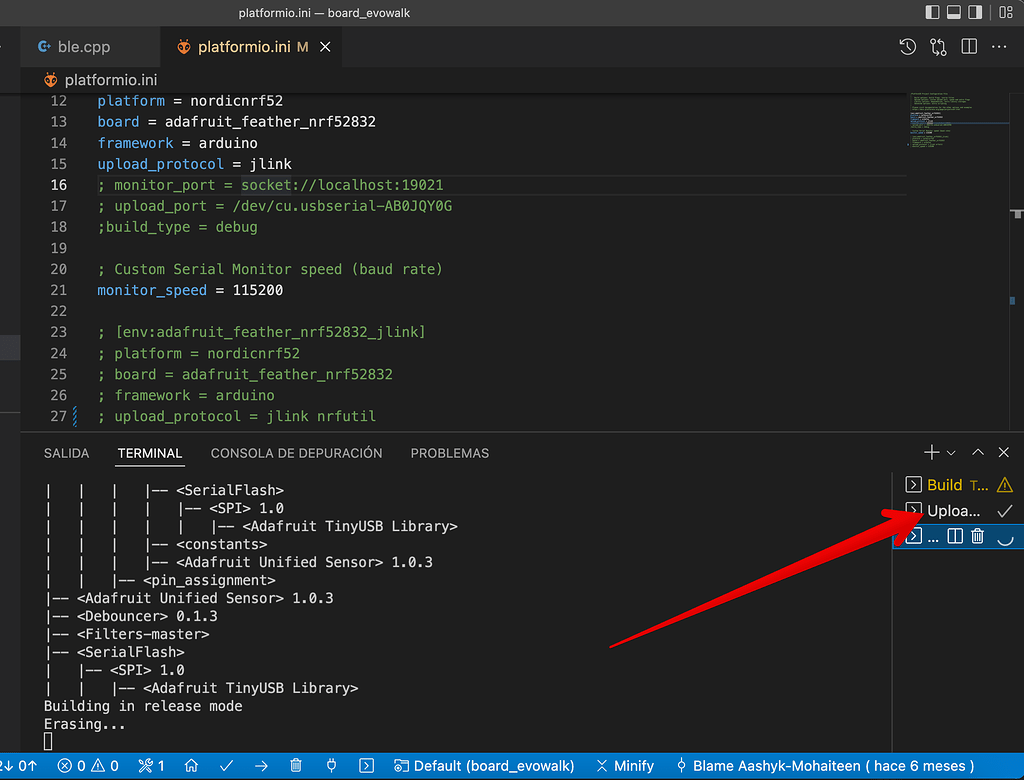Toggle primary sidebar visibility
The height and width of the screenshot is (780, 1024).
(933, 13)
